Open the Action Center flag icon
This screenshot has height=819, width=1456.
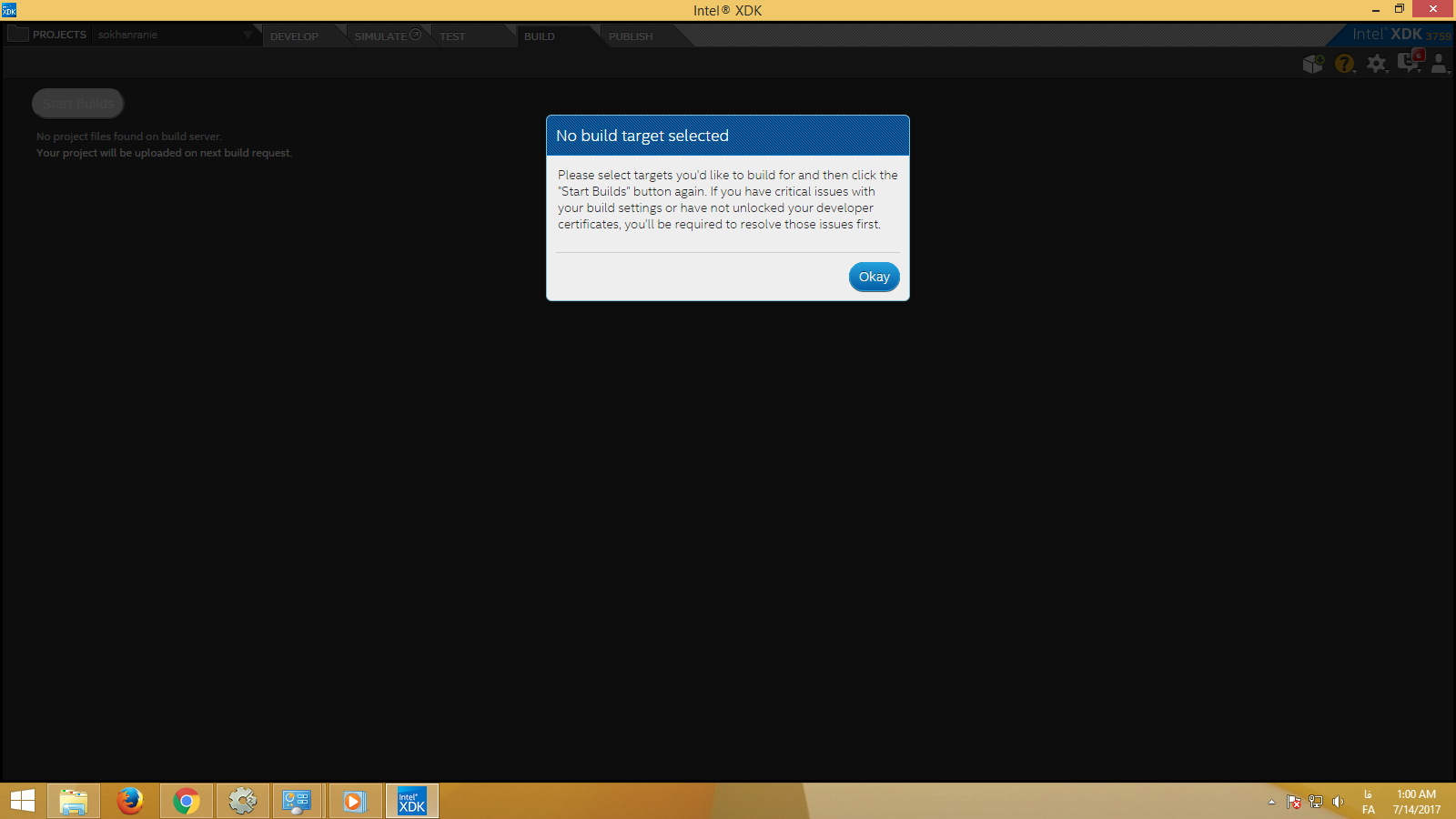tap(1293, 802)
